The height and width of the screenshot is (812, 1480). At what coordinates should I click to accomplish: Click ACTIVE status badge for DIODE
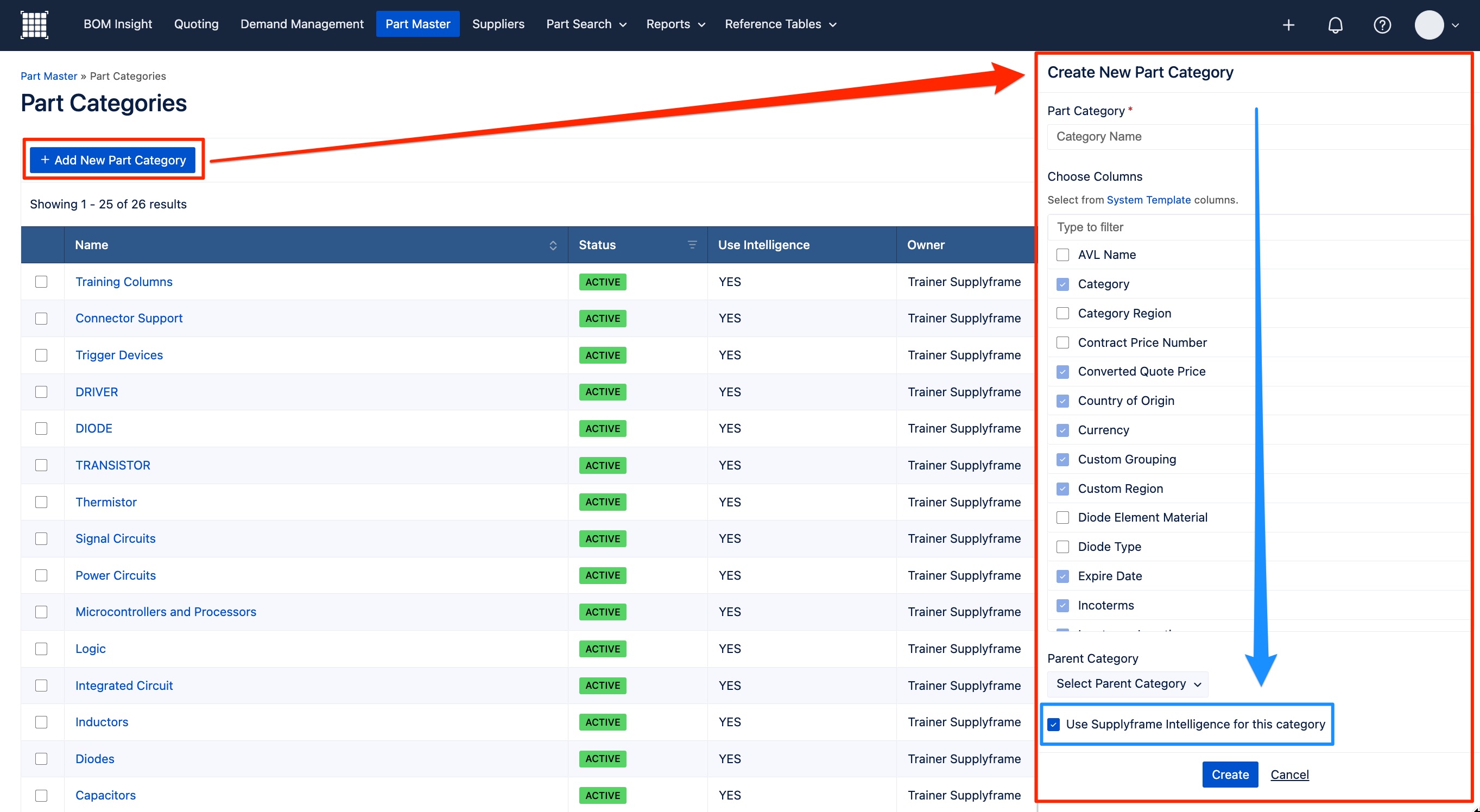[x=602, y=428]
